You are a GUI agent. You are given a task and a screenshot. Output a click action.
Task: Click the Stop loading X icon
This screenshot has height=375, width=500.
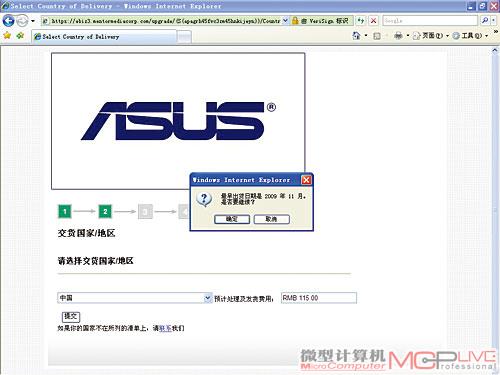coord(374,21)
